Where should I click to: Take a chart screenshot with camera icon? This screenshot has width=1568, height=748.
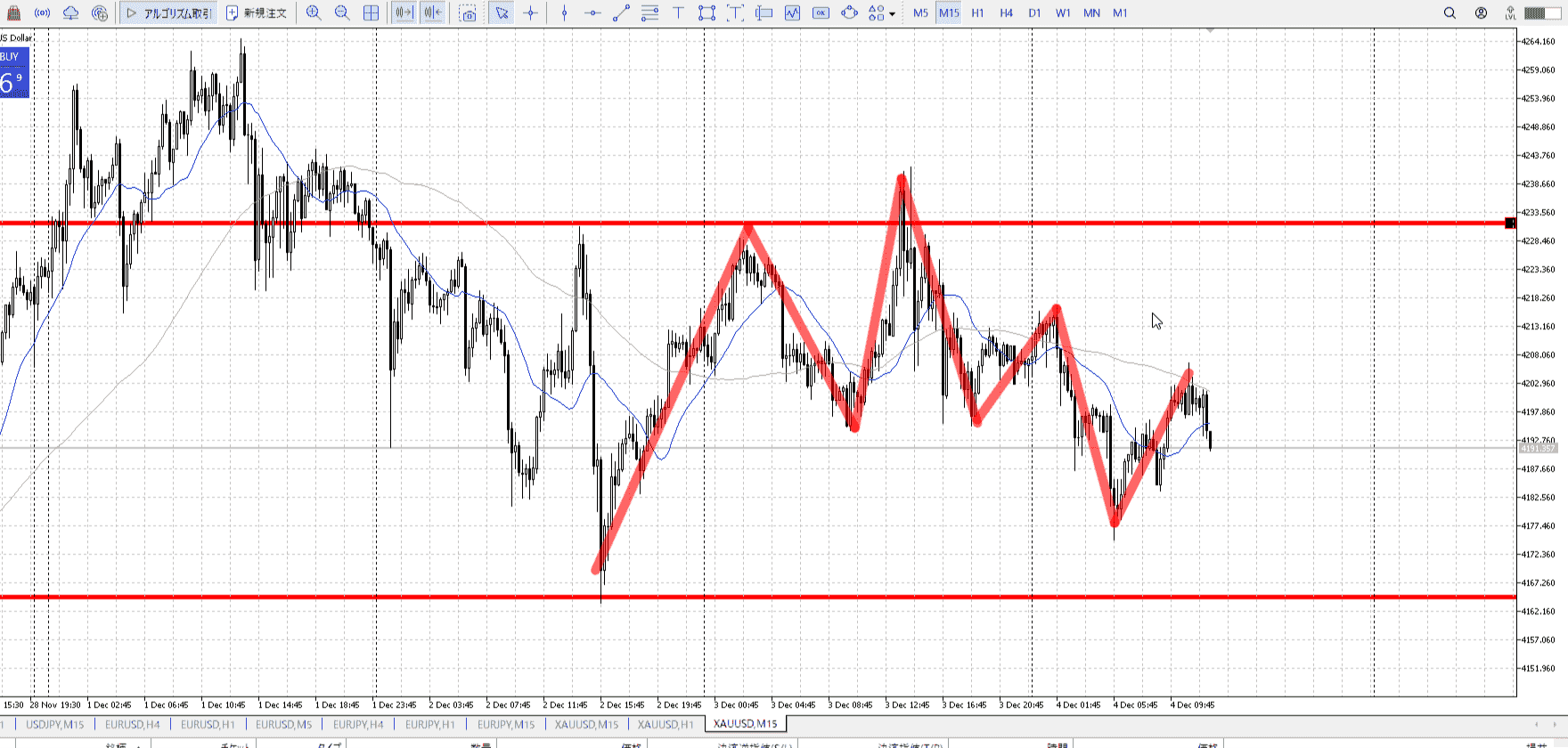click(468, 13)
